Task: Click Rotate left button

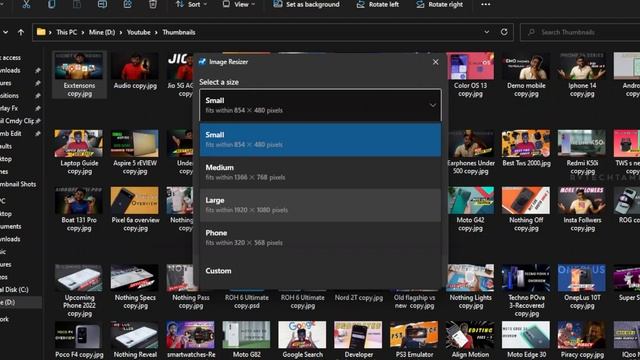Action: coord(378,4)
